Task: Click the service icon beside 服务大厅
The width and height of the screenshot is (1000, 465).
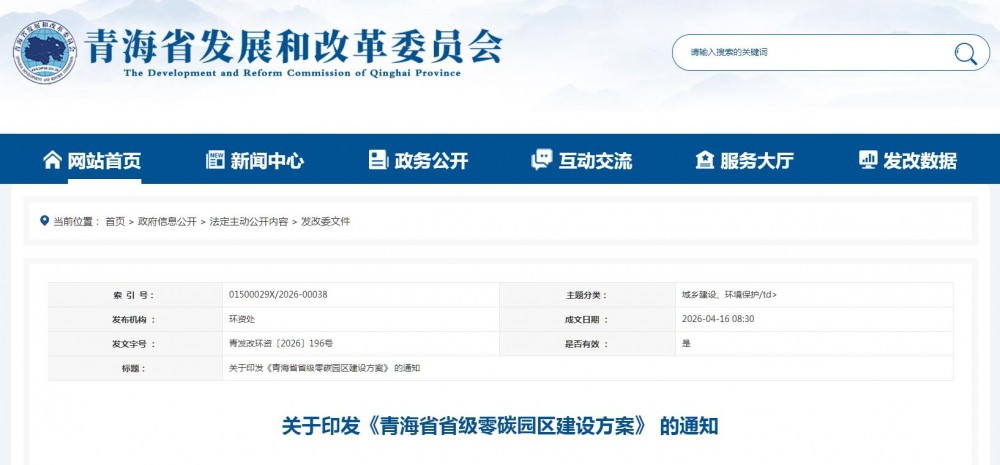Action: pos(705,160)
